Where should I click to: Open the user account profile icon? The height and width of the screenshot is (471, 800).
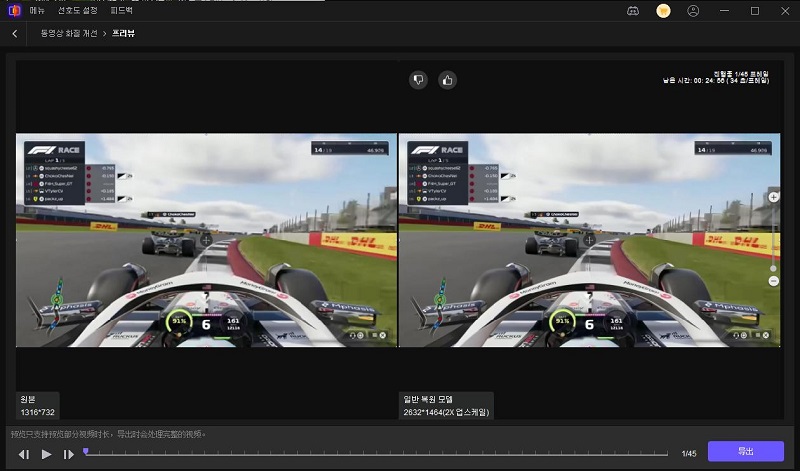(x=693, y=11)
